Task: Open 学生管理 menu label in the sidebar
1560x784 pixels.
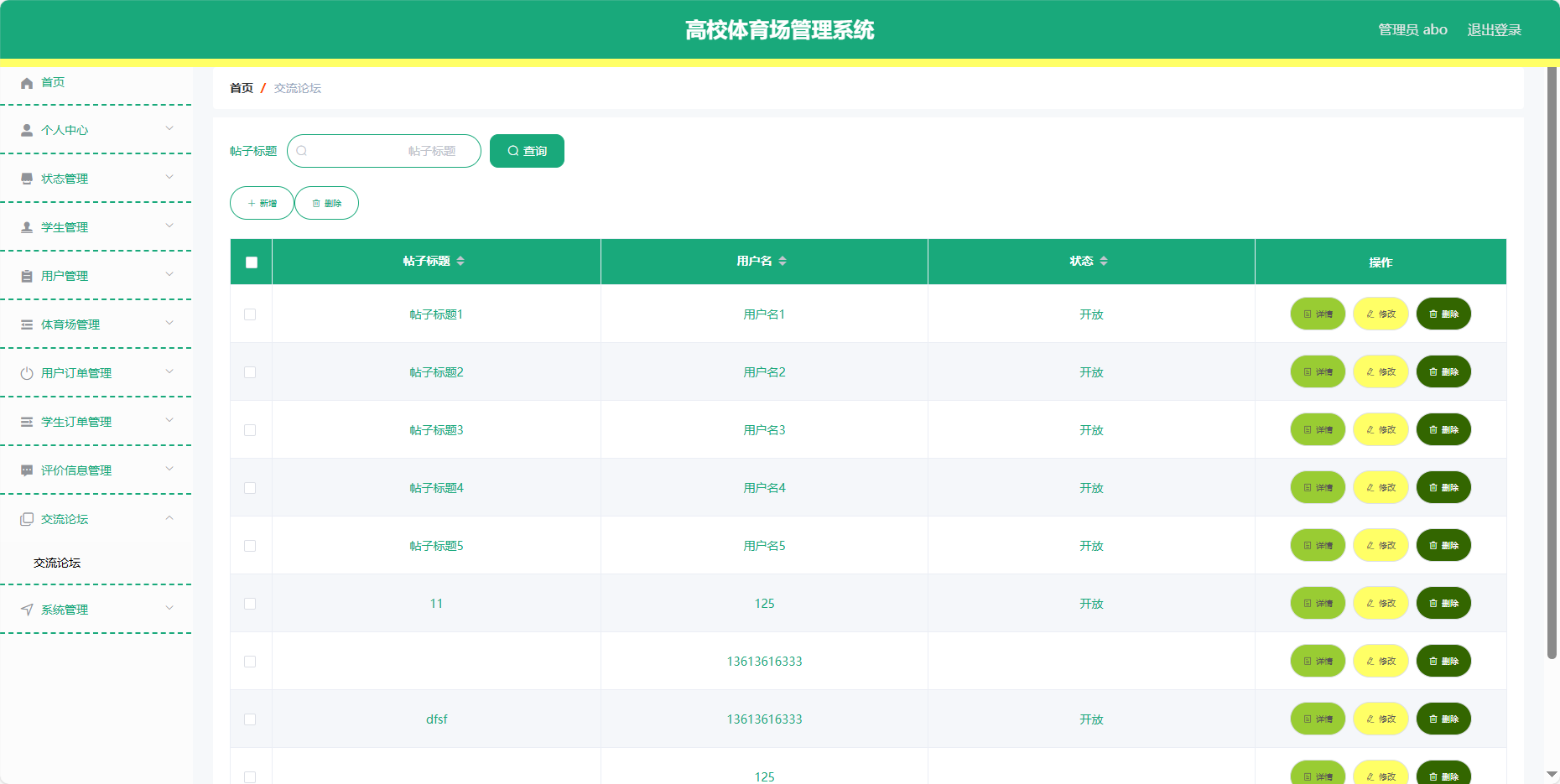Action: [65, 228]
